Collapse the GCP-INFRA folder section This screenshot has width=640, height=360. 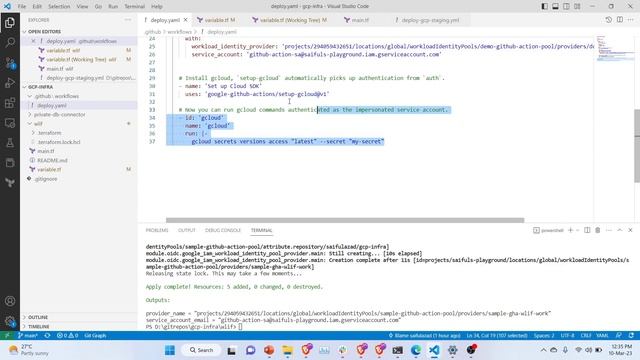78,87
